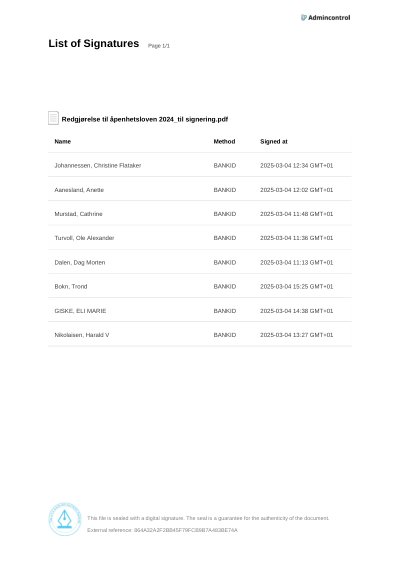
Task: Click BANKID method for Bokn, Trond
Action: point(225,286)
